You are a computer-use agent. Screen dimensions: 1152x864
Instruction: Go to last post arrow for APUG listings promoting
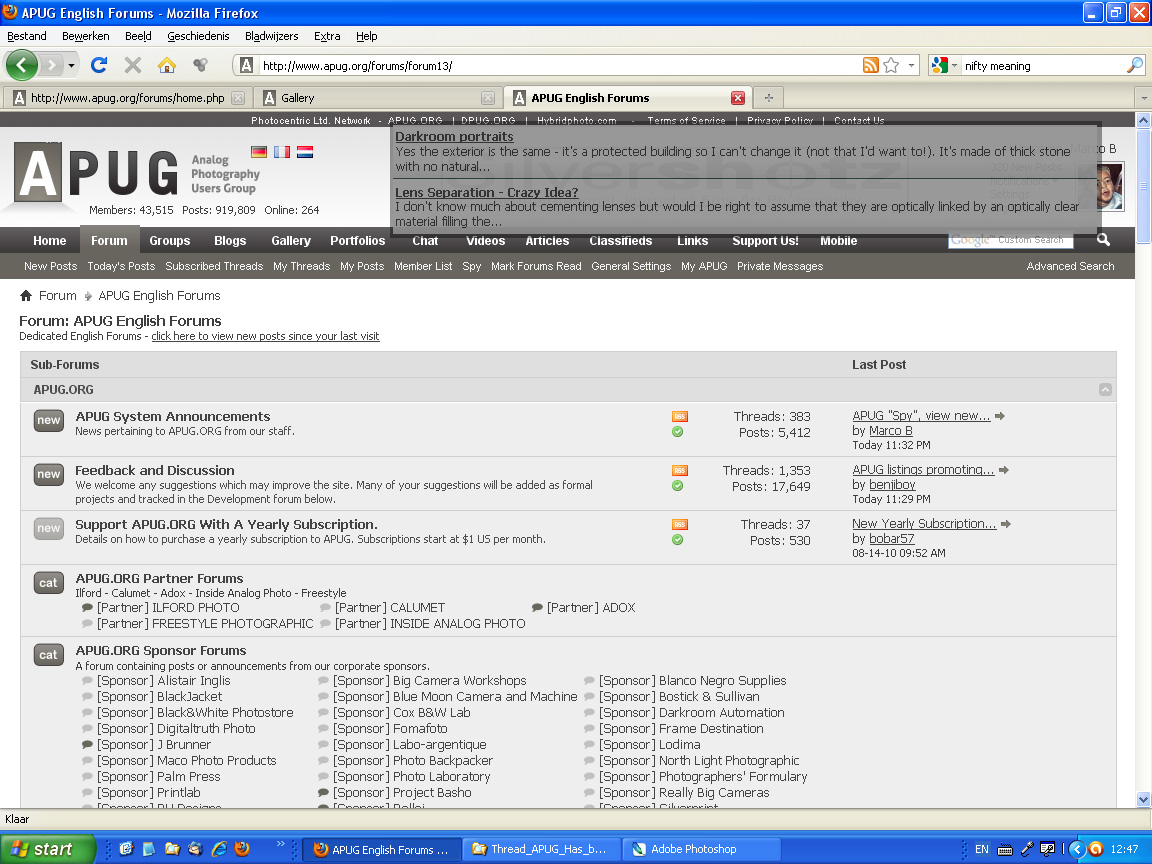pyautogui.click(x=1004, y=469)
